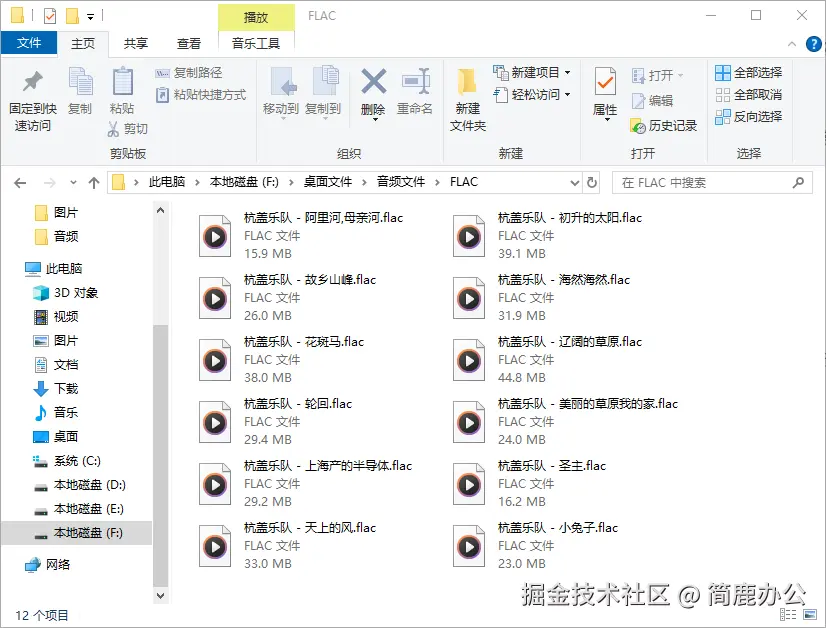
Task: Open the Move to (移动到) menu
Action: pos(281,93)
